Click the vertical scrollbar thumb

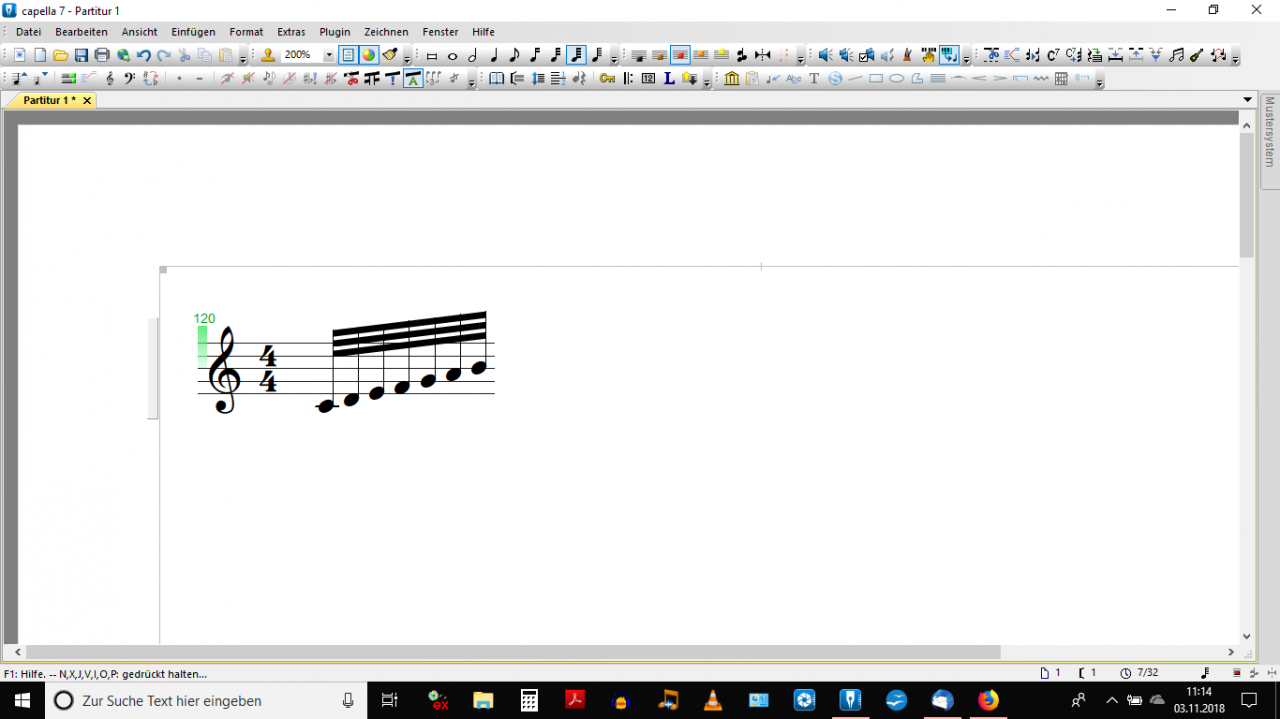(1246, 195)
